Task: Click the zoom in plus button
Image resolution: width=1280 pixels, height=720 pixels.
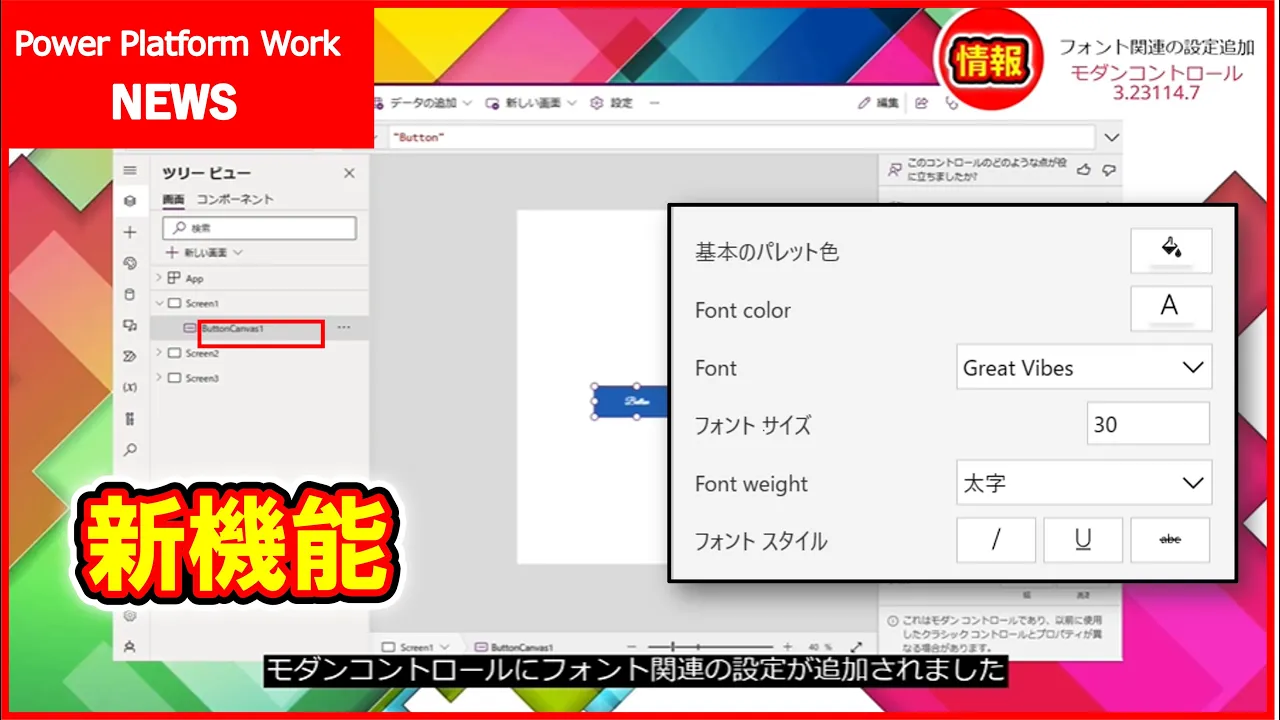Action: 788,647
